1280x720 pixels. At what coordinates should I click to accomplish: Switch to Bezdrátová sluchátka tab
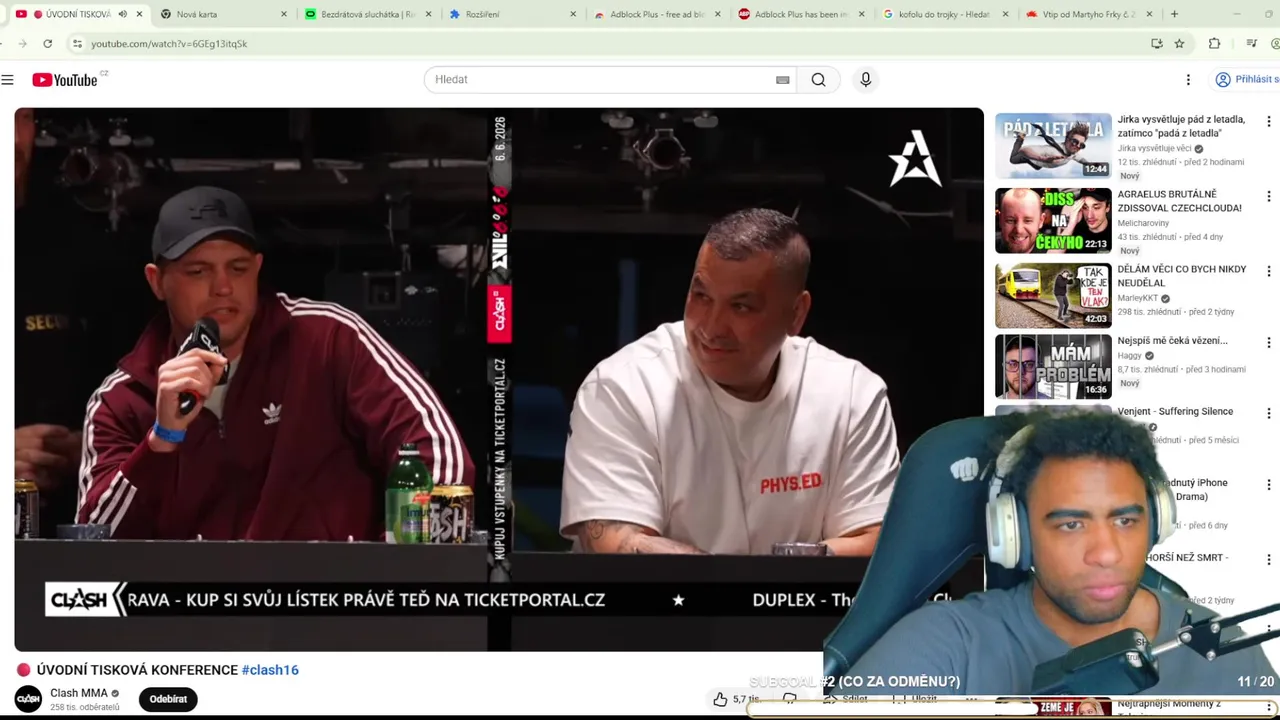point(366,14)
